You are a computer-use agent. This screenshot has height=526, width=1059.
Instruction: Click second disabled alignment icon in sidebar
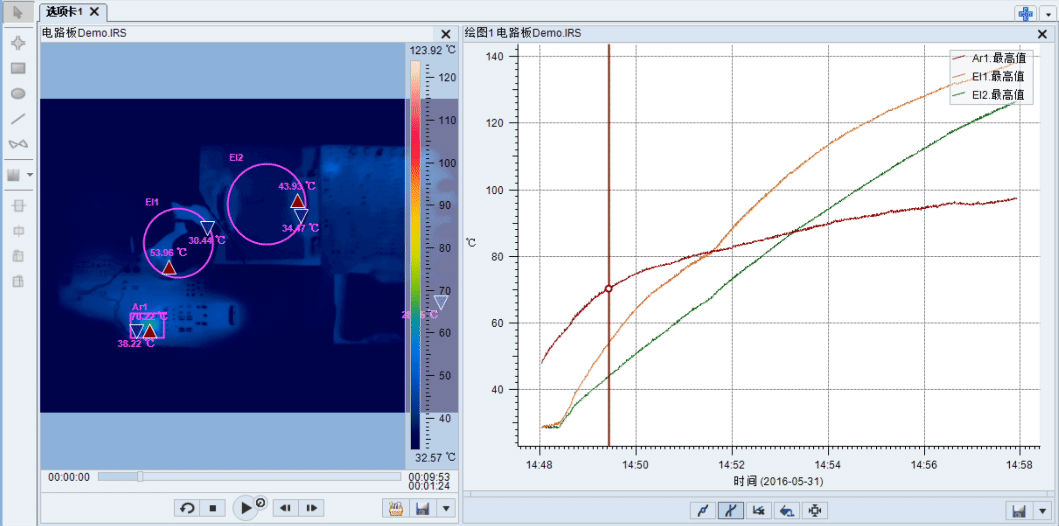[x=18, y=231]
